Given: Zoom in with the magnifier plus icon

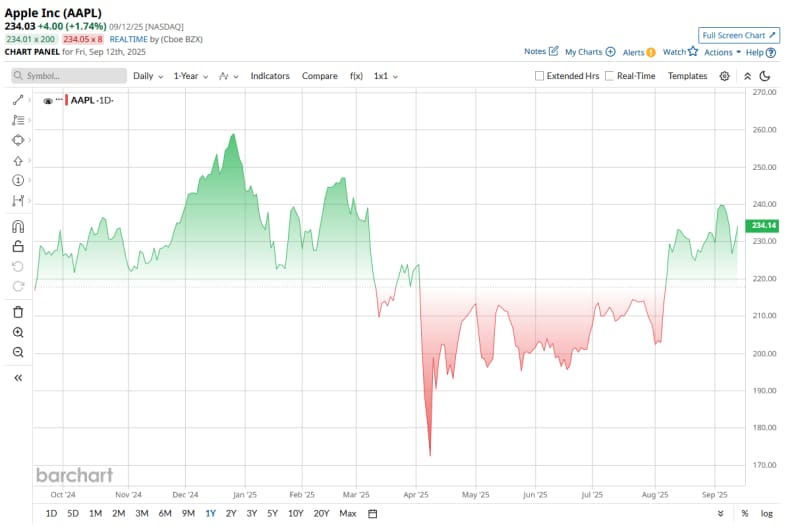Looking at the screenshot, I should 18,332.
